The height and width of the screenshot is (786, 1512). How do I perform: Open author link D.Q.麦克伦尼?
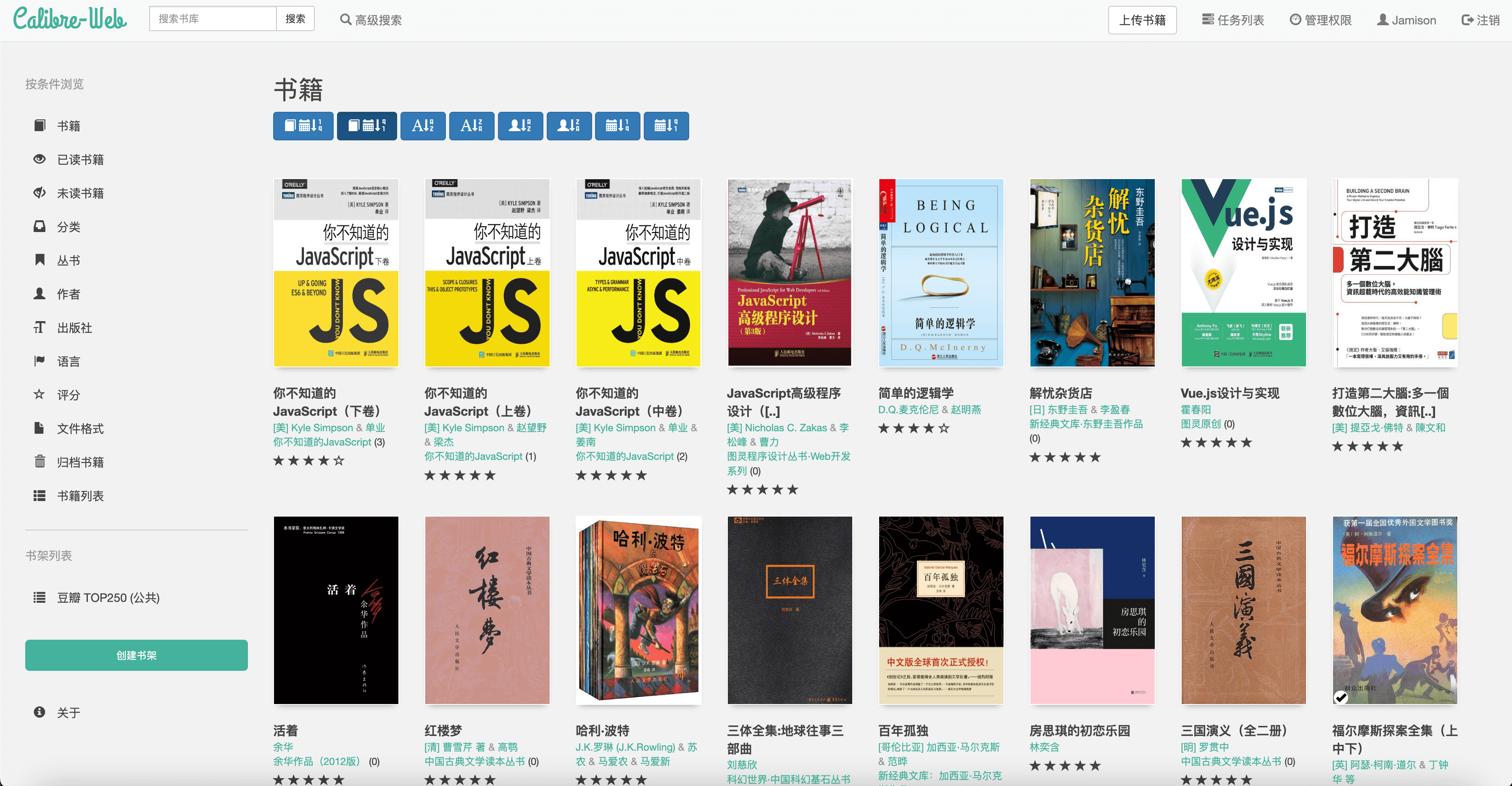click(908, 410)
